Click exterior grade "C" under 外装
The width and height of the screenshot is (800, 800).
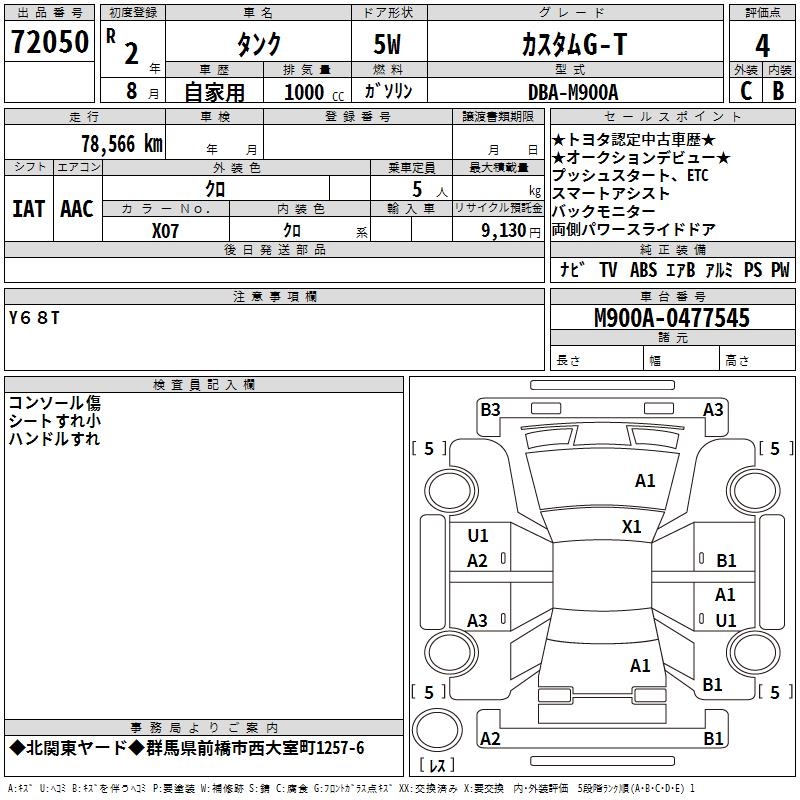click(746, 91)
